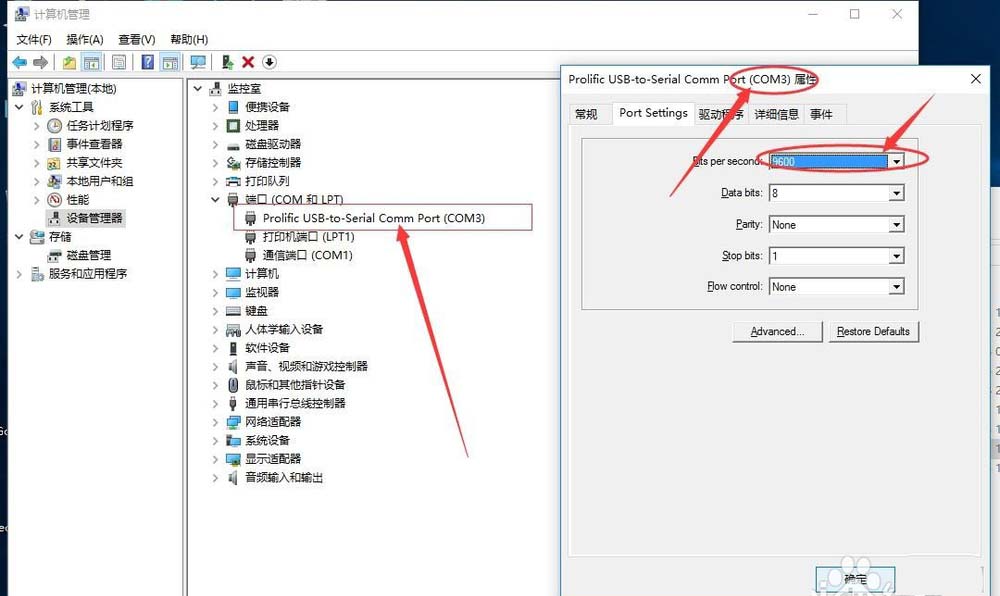Click the 键盘 keyboard icon
1000x596 pixels.
(x=233, y=311)
